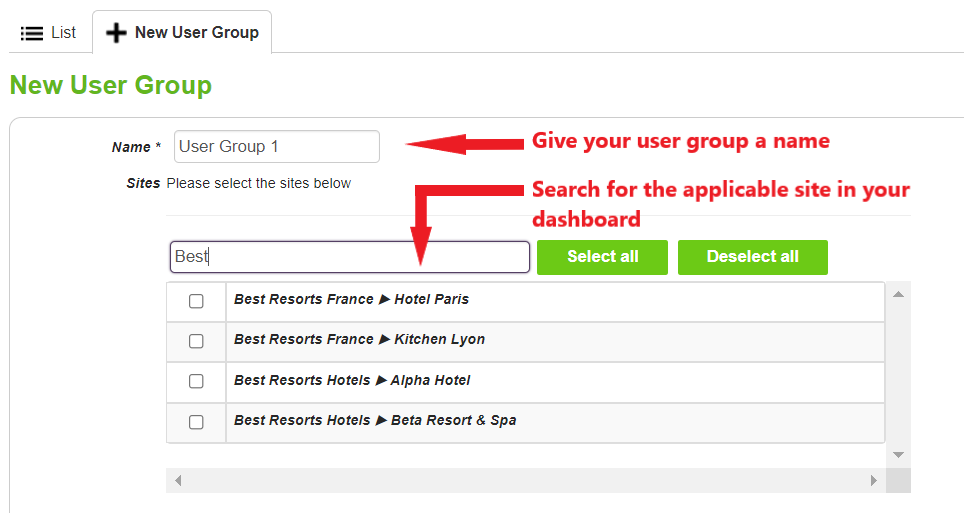Click the plus icon on New User Group tab
Image resolution: width=964 pixels, height=513 pixels.
tap(117, 33)
